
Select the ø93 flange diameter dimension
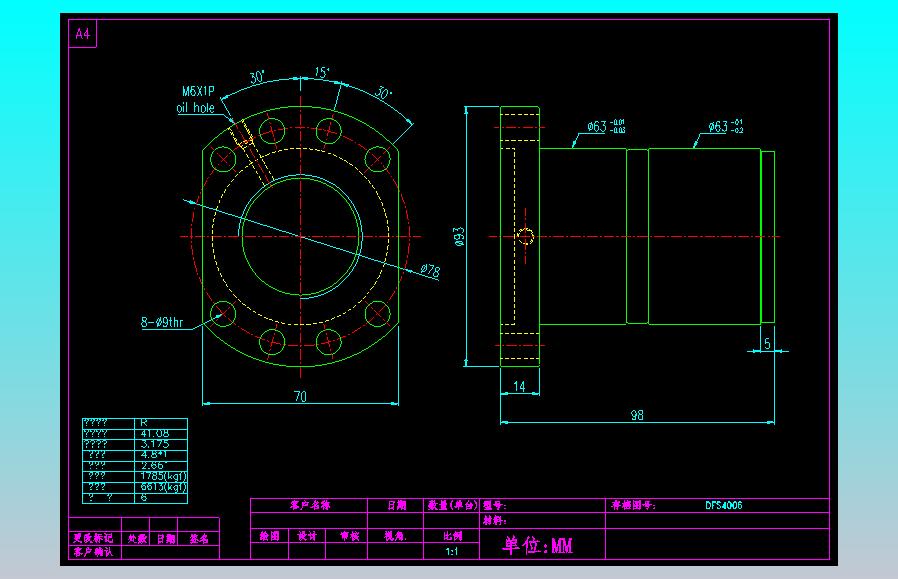point(459,237)
